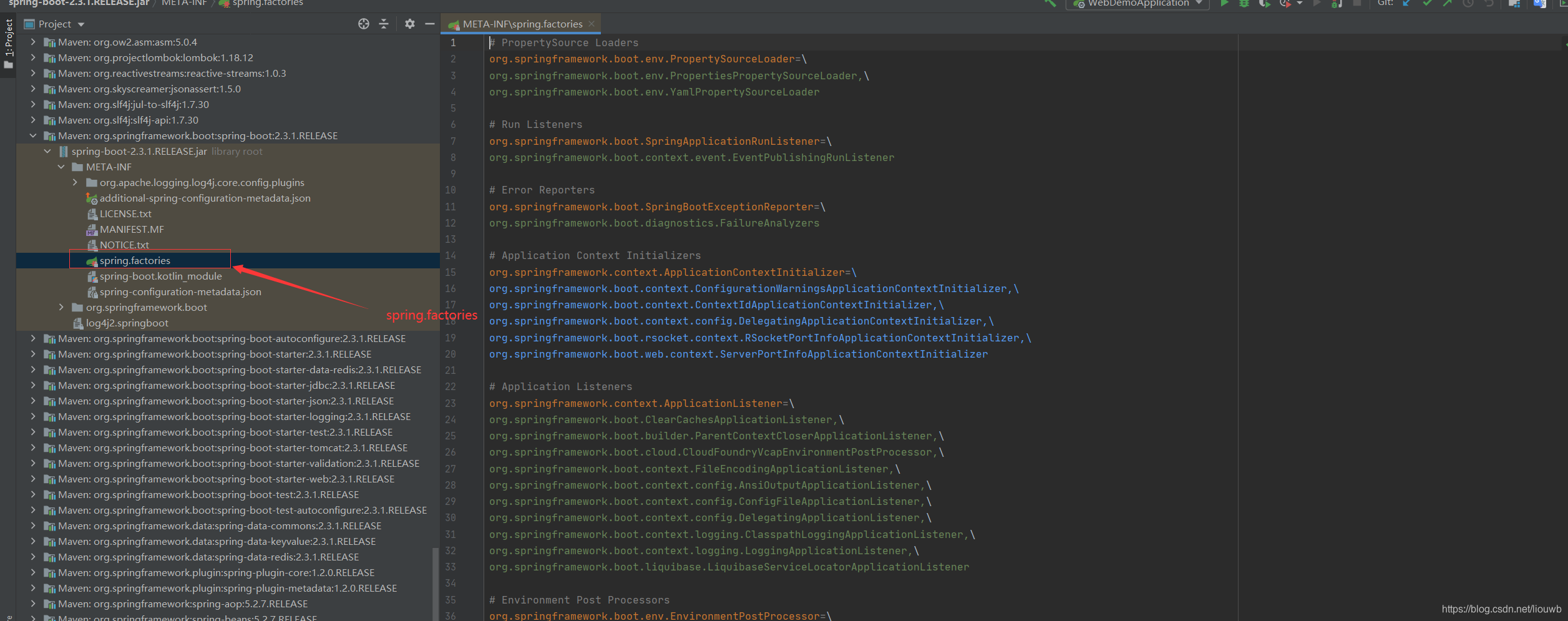The height and width of the screenshot is (621, 1568).
Task: Click the Locate (select opened file) crosshair icon
Action: pos(364,24)
